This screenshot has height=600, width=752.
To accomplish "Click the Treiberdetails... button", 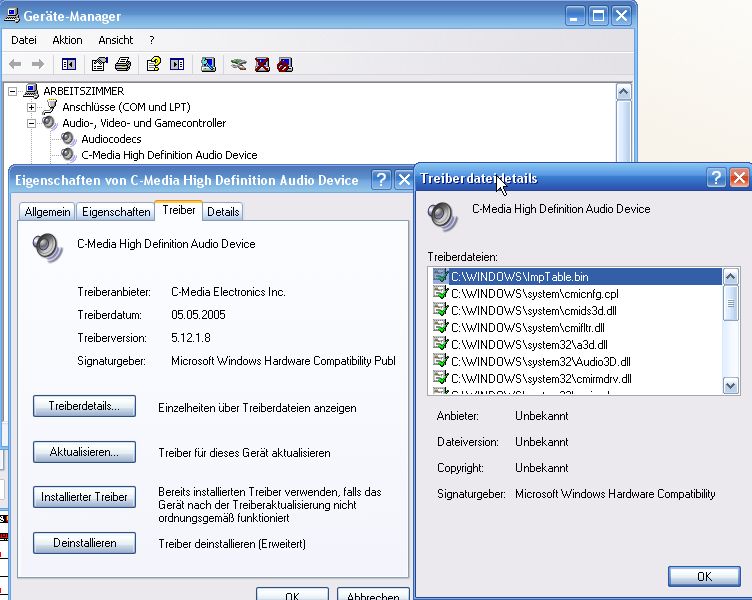I will (84, 406).
